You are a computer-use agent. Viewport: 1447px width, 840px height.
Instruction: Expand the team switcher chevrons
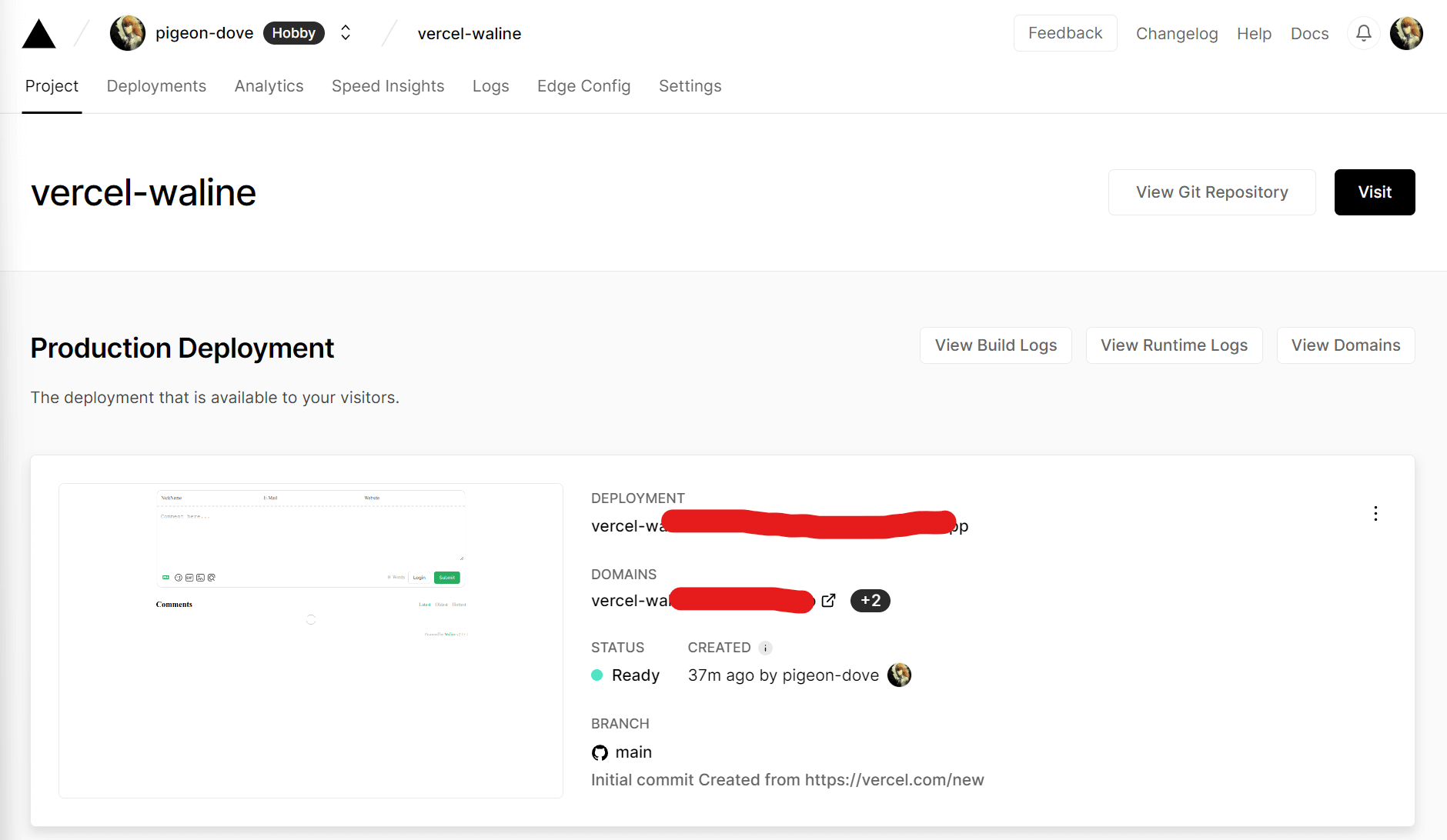point(346,33)
